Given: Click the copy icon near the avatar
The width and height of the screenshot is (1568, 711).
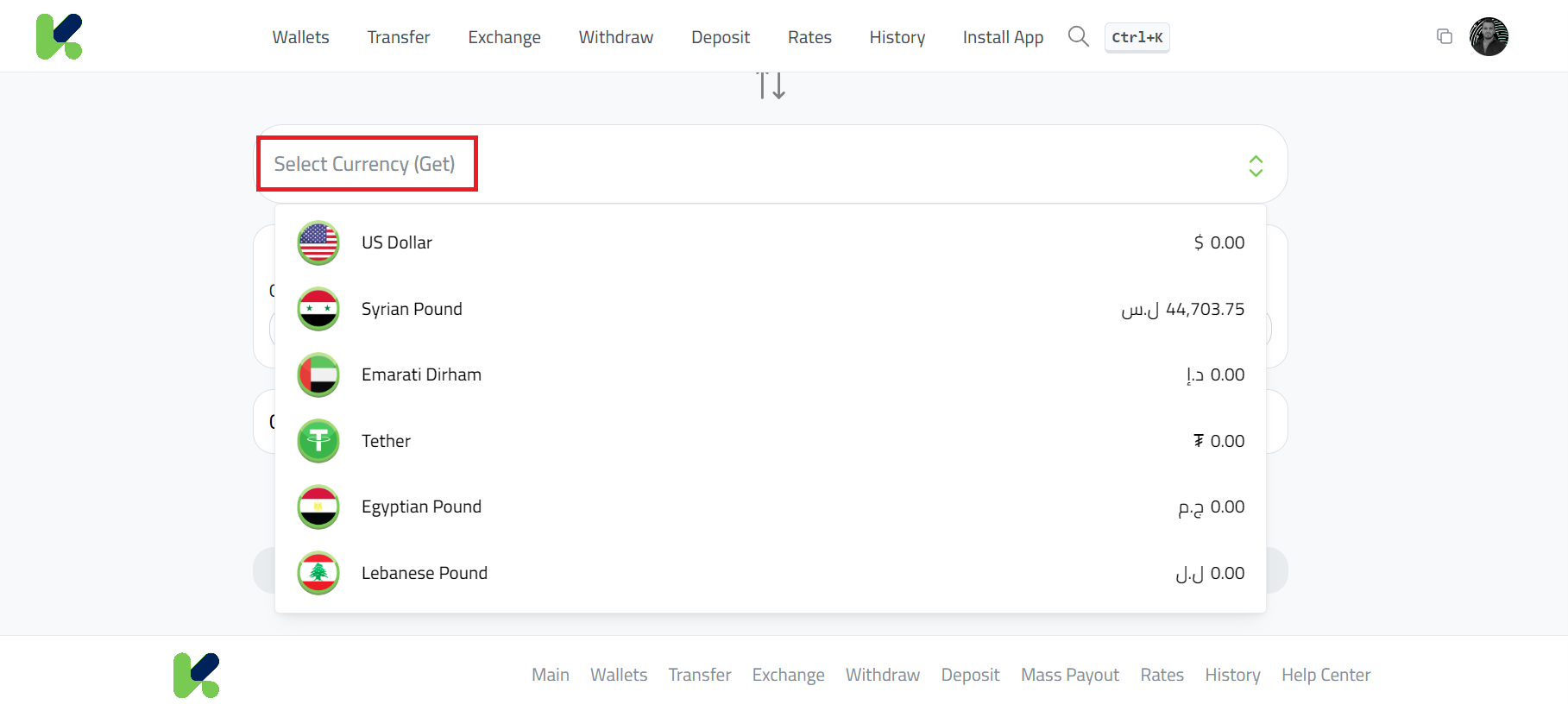Looking at the screenshot, I should coord(1444,36).
